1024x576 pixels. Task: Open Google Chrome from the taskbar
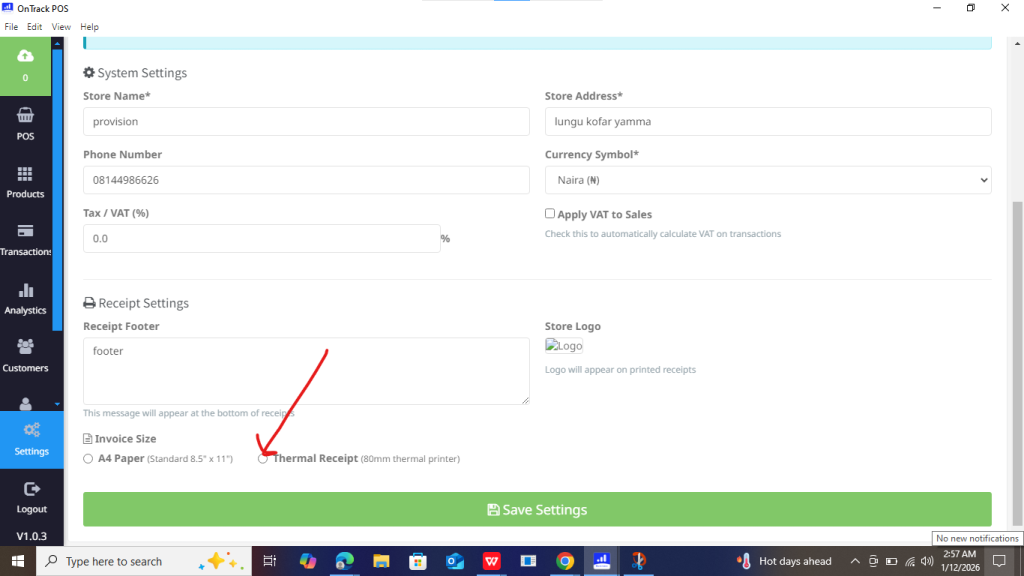point(565,561)
